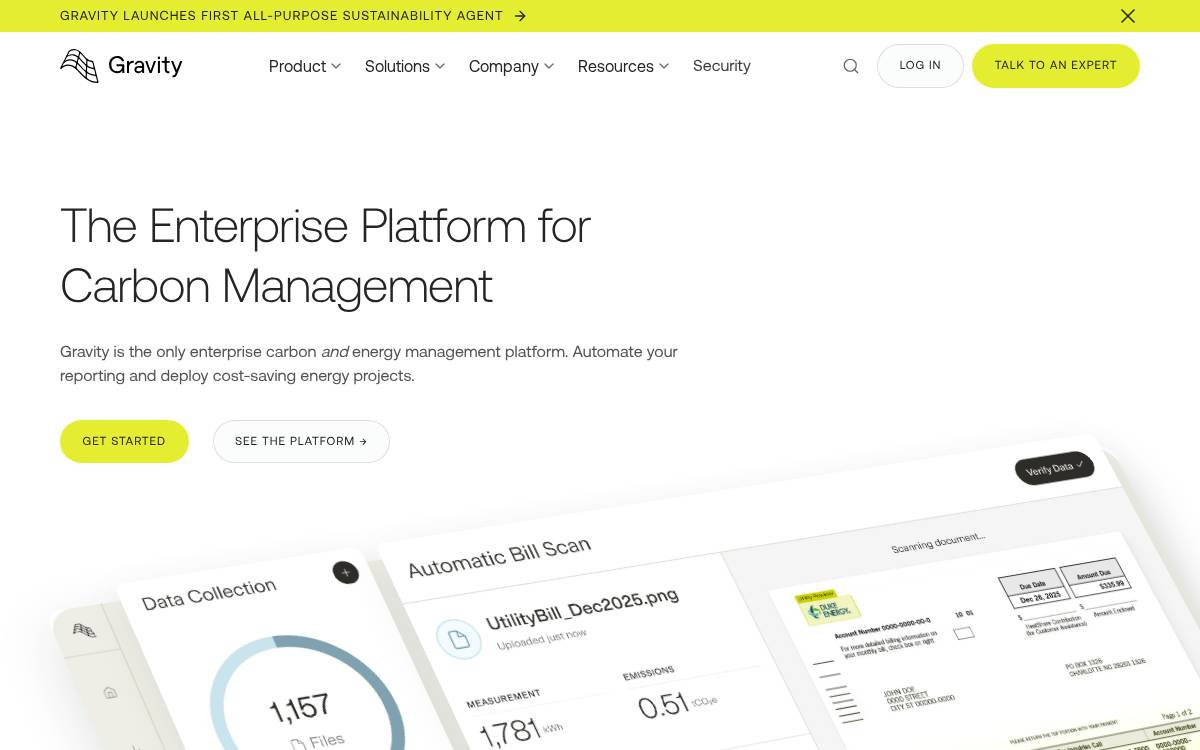
Task: Open the site search magnifier icon
Action: pyautogui.click(x=851, y=66)
